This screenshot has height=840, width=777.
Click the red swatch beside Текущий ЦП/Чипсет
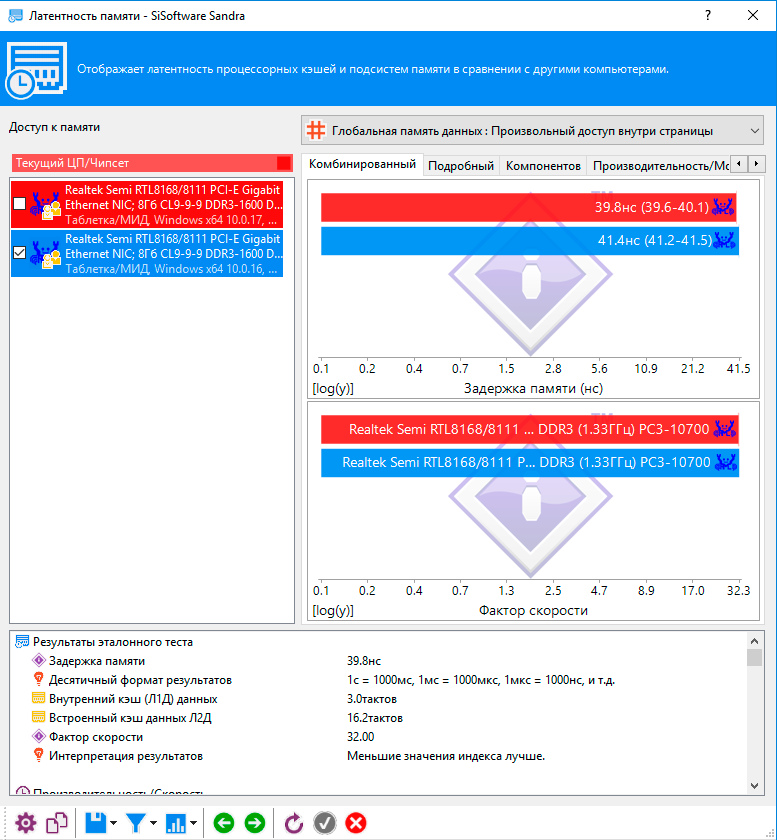pyautogui.click(x=284, y=163)
